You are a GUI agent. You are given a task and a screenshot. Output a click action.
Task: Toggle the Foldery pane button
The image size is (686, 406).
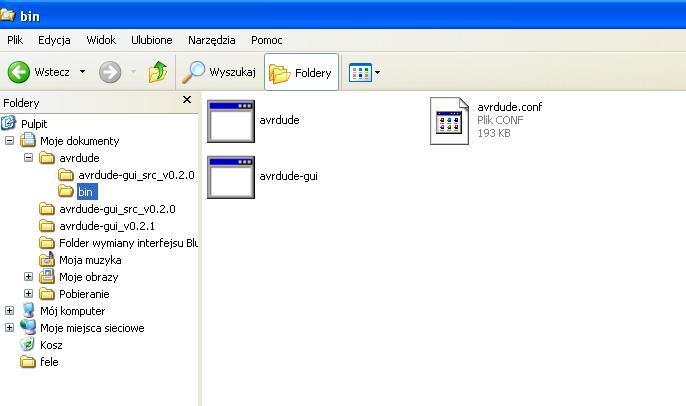301,72
